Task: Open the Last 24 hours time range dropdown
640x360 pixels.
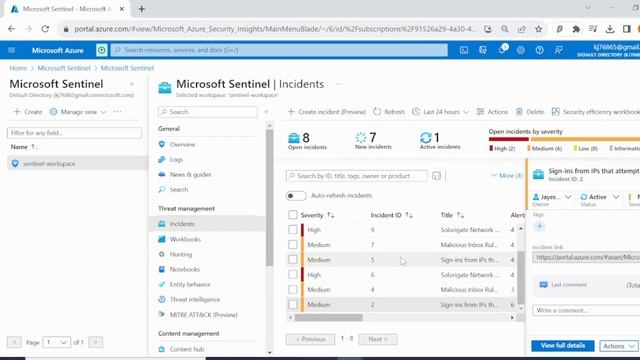Action: [x=440, y=112]
